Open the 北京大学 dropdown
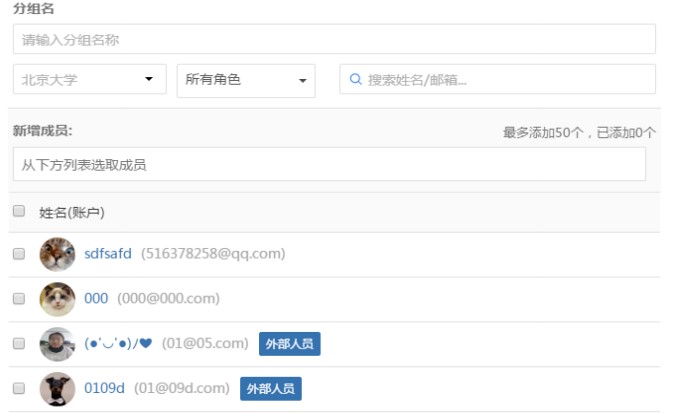This screenshot has height=413, width=679. click(x=90, y=79)
